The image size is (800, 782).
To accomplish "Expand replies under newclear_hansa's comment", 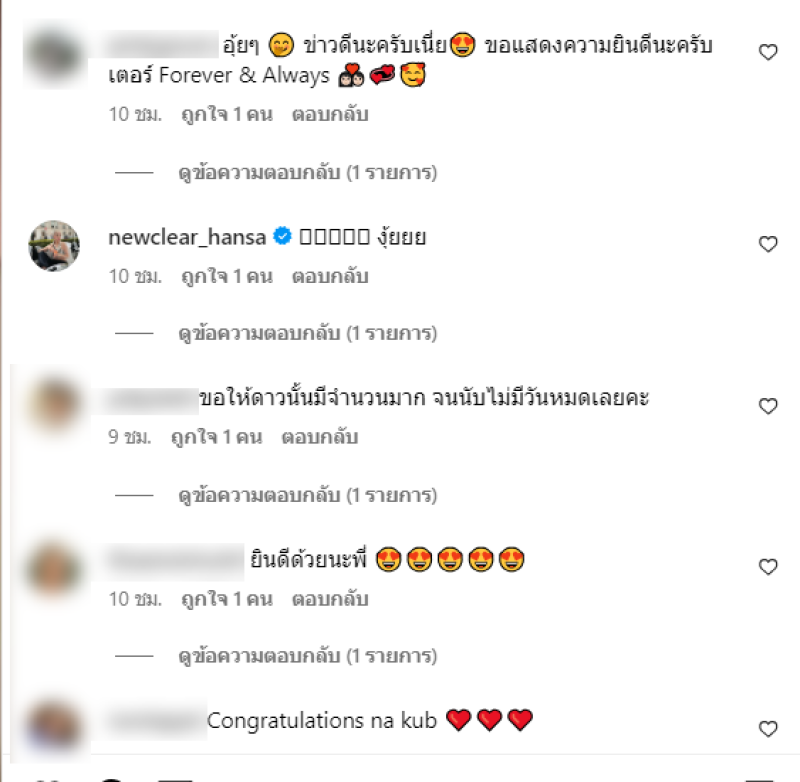I will pos(307,334).
